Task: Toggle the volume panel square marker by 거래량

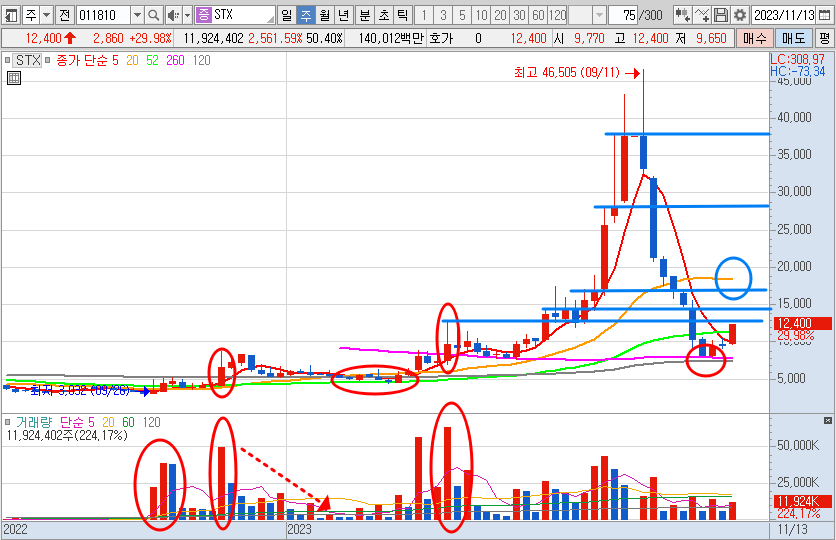Action: pos(7,422)
